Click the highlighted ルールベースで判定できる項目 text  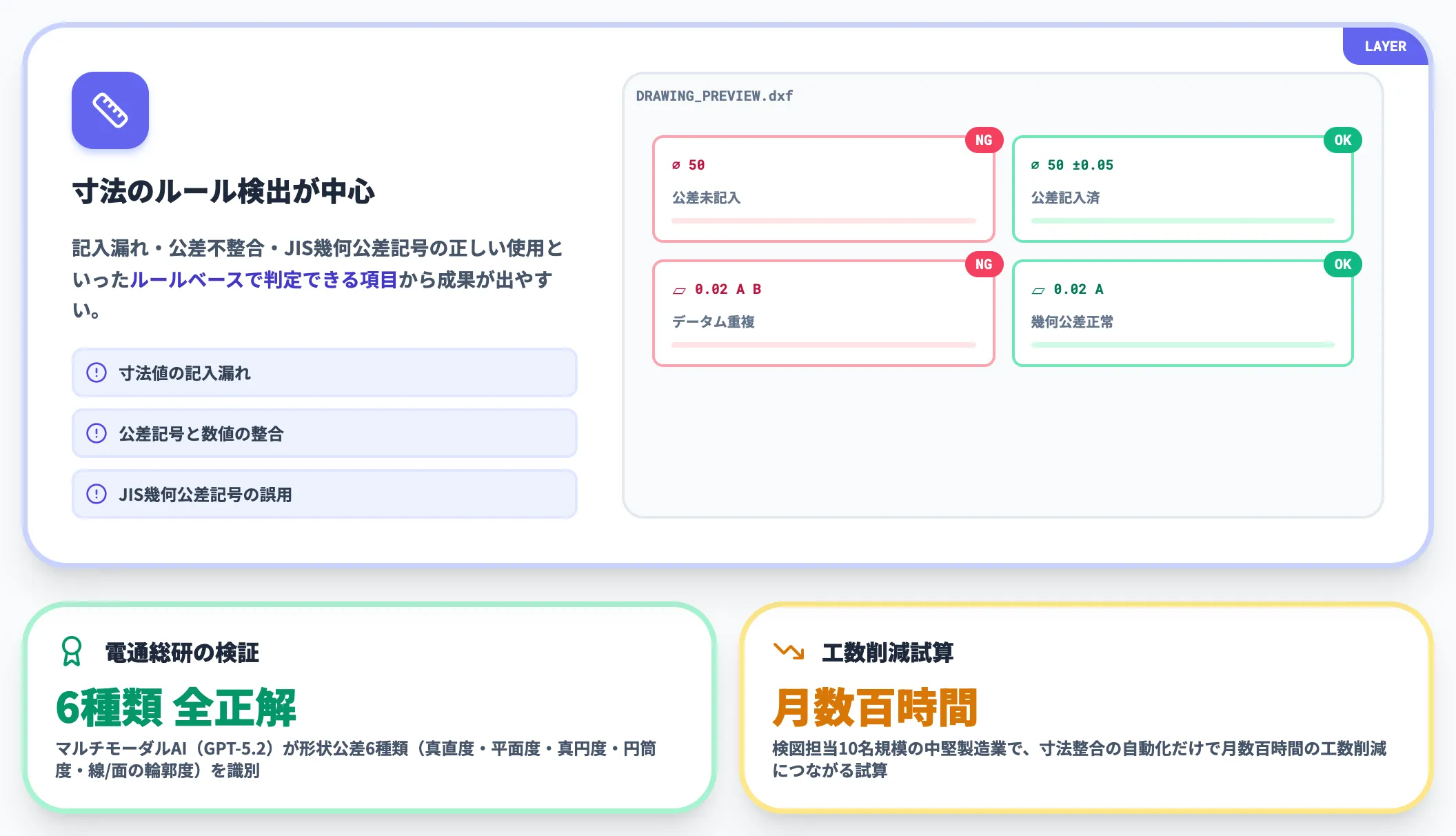click(264, 279)
